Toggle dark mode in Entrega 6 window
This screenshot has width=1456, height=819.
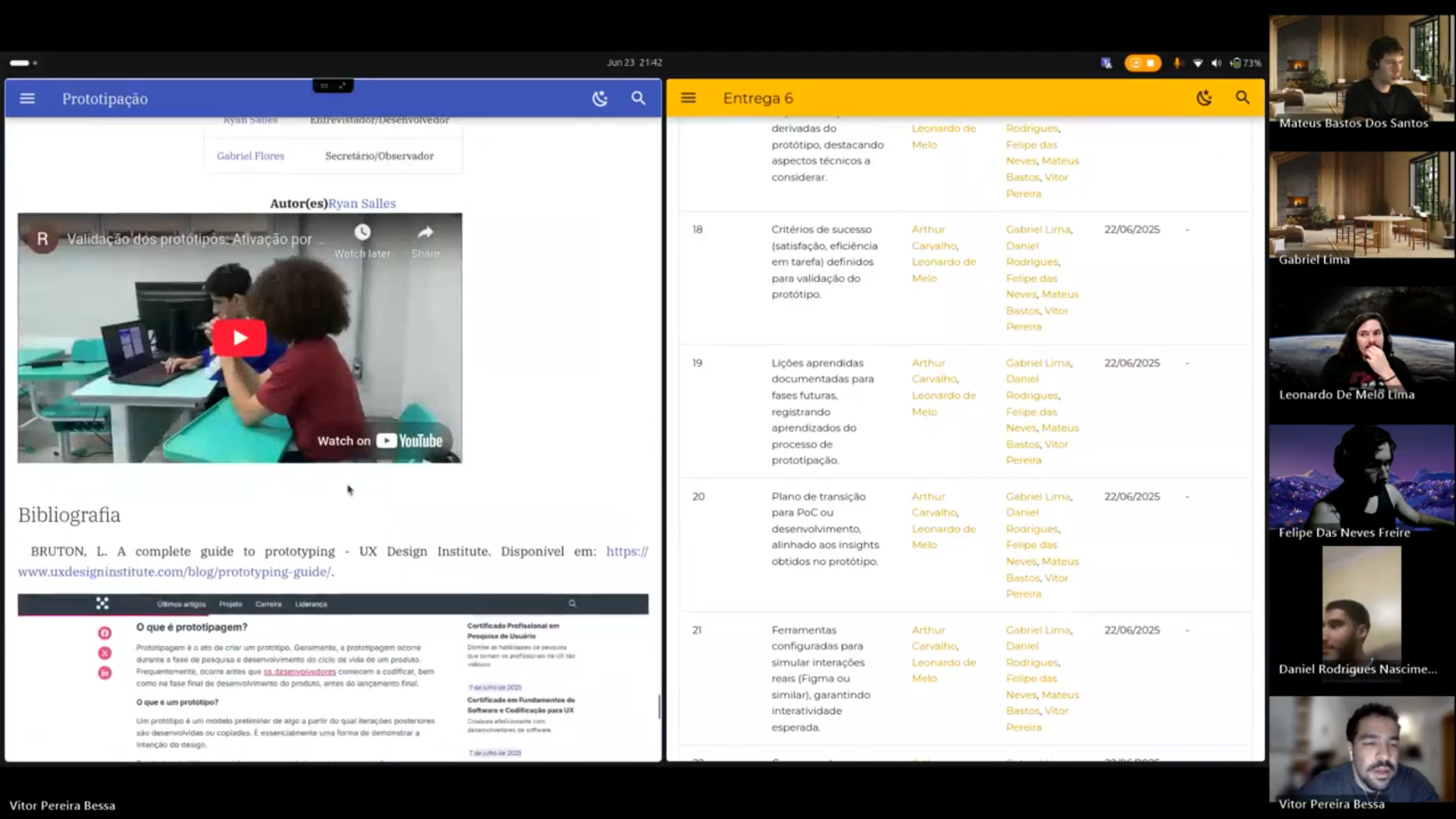coord(1204,98)
